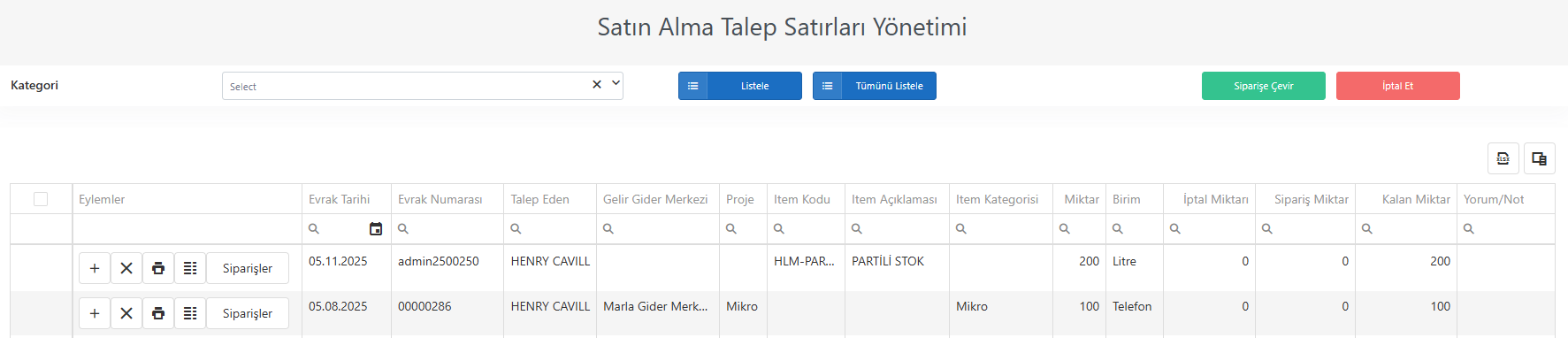
Task: Open the calendar picker in the Evrak Tarihi filter
Action: 376,229
